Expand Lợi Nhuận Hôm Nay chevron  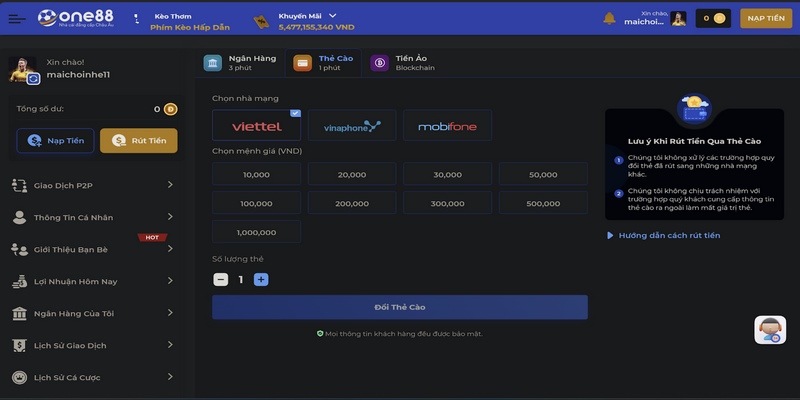(x=170, y=281)
